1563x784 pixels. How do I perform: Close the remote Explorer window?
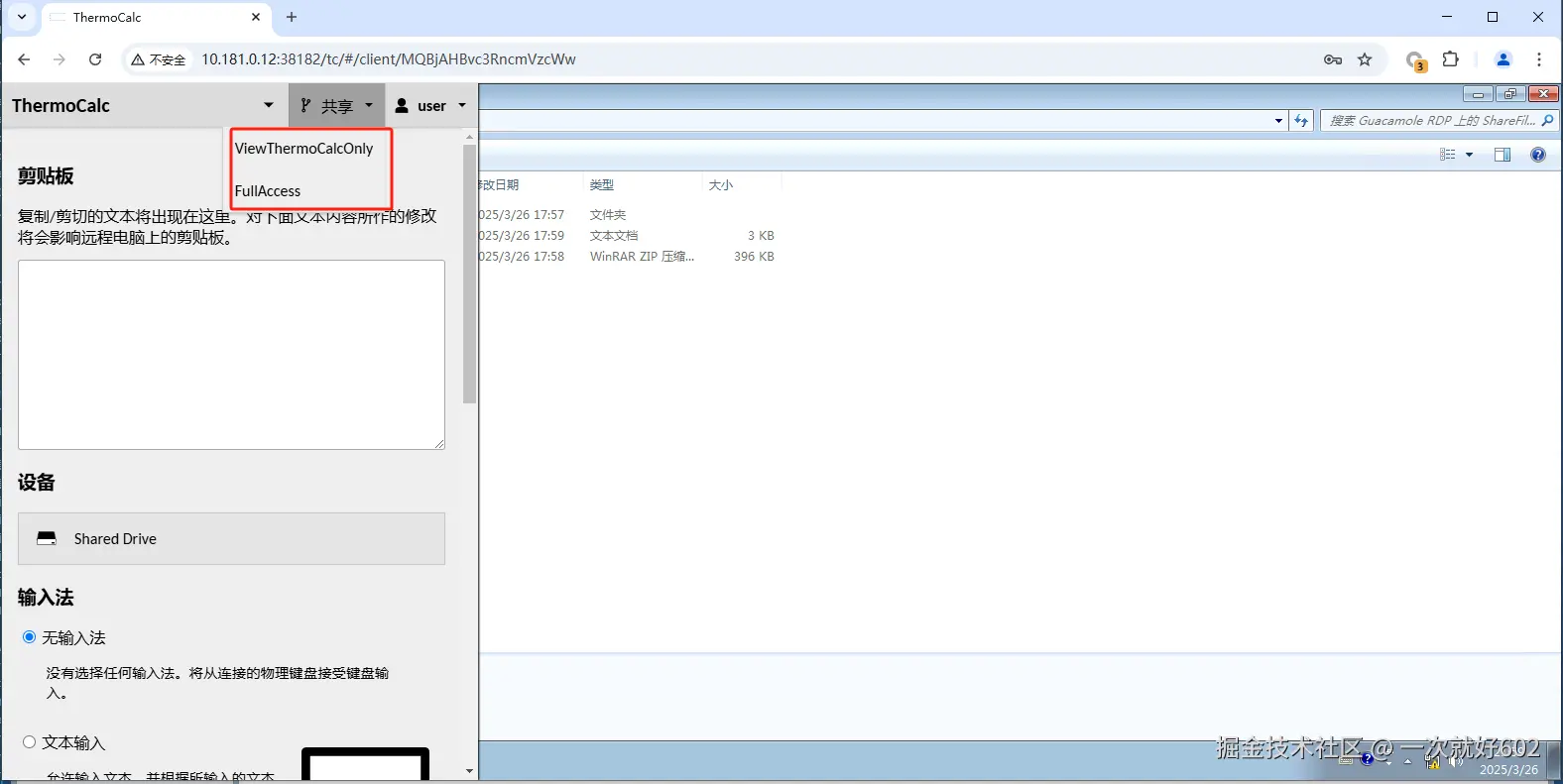pyautogui.click(x=1543, y=94)
